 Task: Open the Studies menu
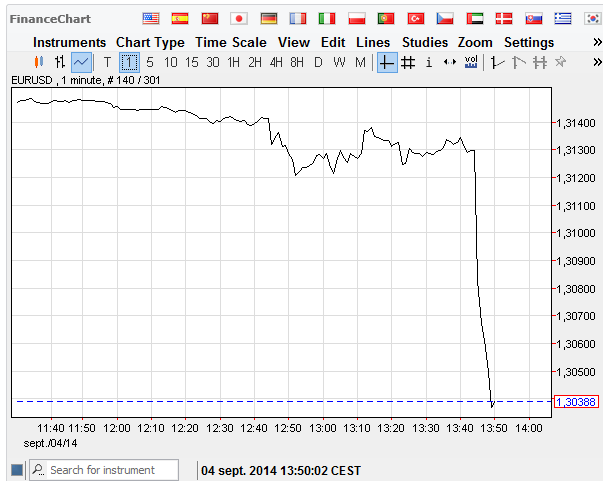click(x=425, y=42)
